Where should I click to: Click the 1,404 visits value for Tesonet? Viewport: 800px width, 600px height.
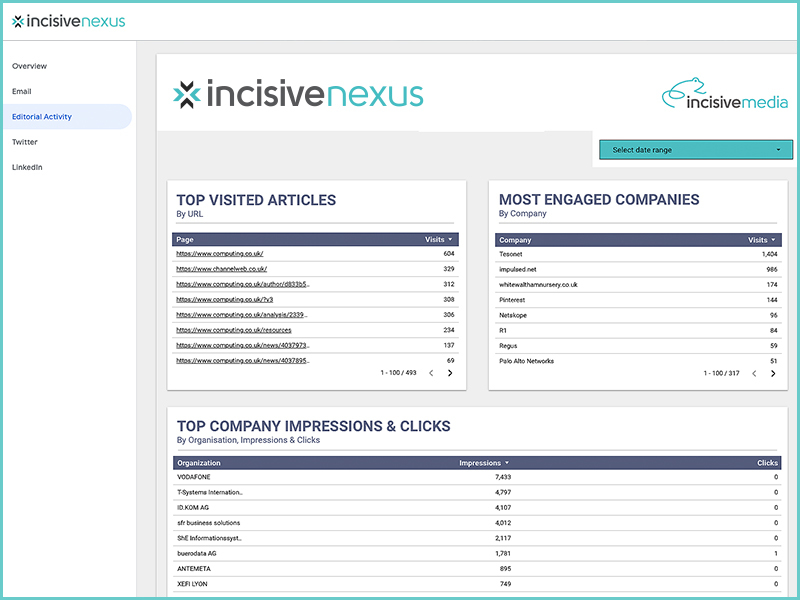[x=769, y=254]
